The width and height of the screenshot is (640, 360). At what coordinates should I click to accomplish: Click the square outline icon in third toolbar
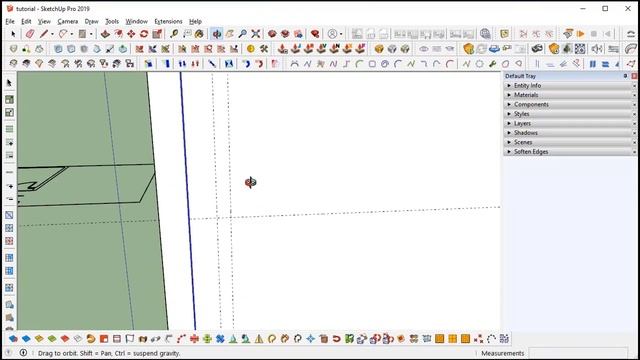pos(372,64)
